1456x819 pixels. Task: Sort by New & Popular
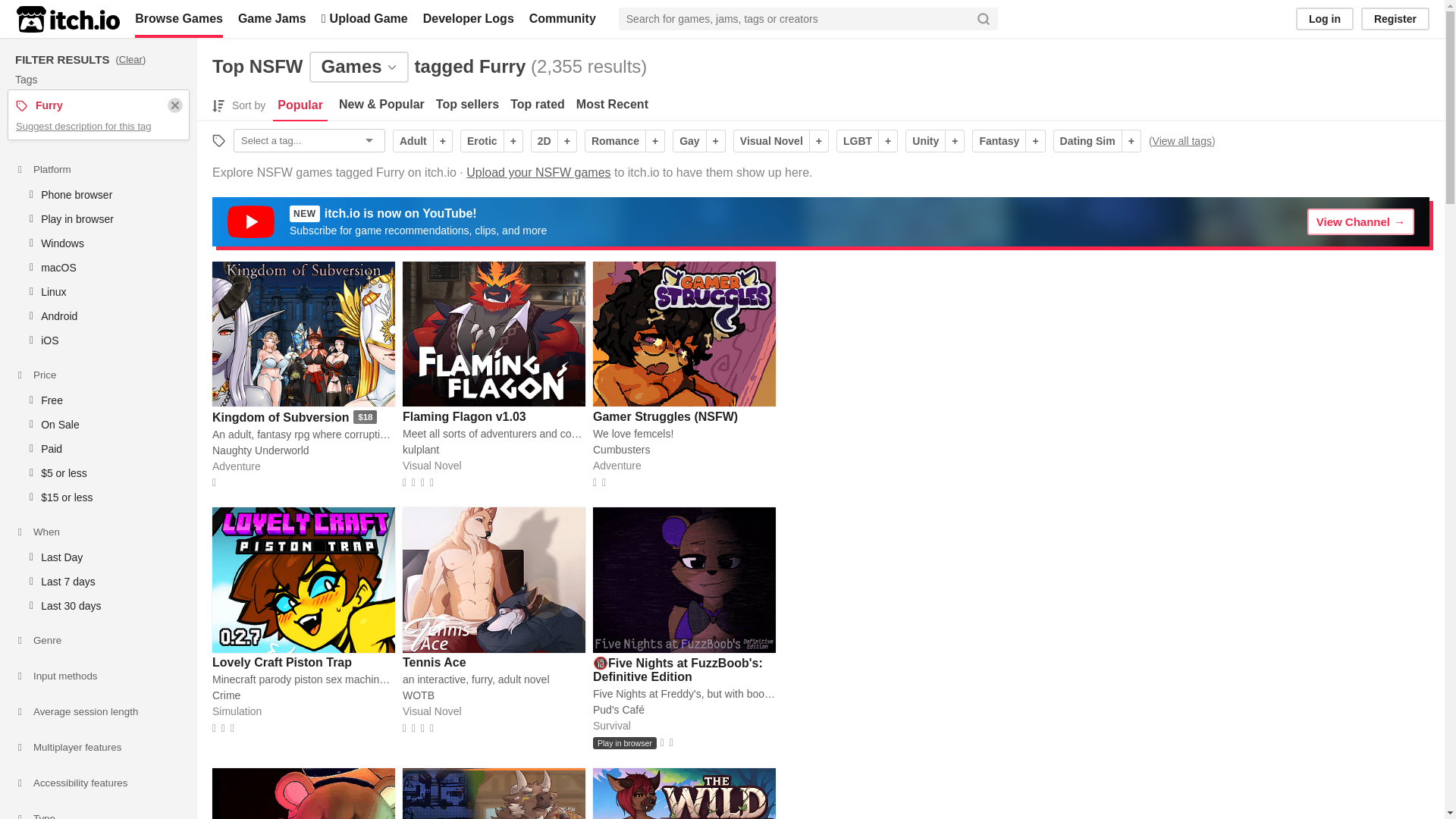381,105
